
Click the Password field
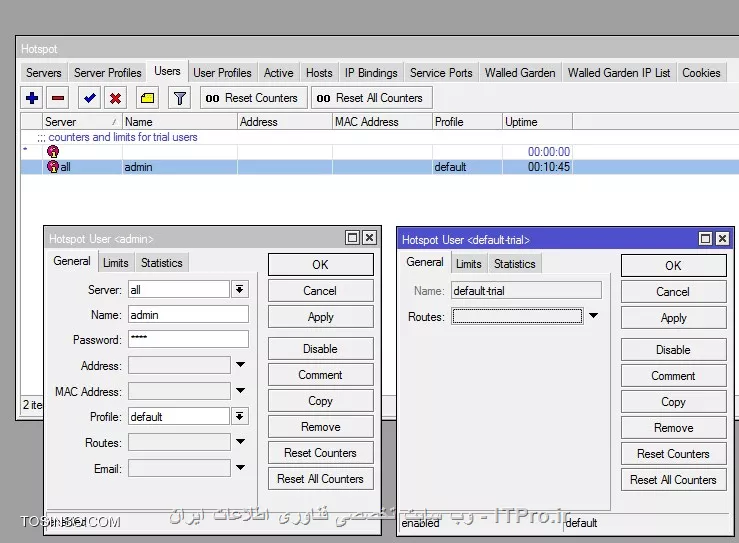188,339
